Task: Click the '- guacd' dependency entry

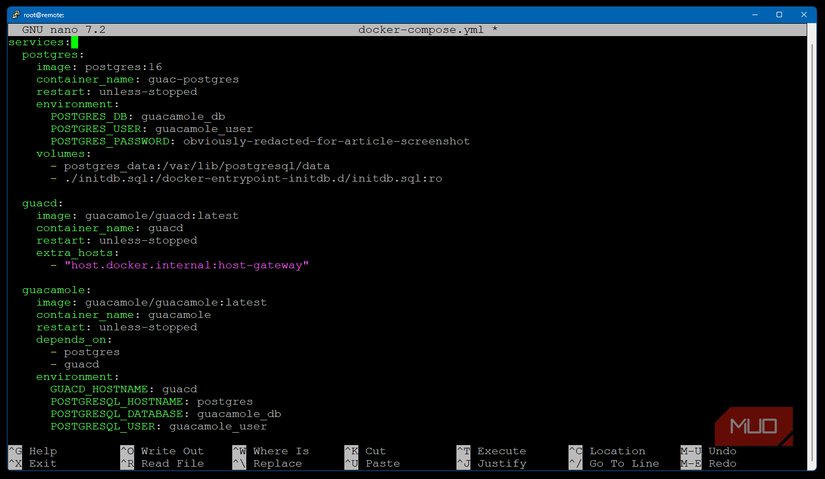Action: [75, 364]
